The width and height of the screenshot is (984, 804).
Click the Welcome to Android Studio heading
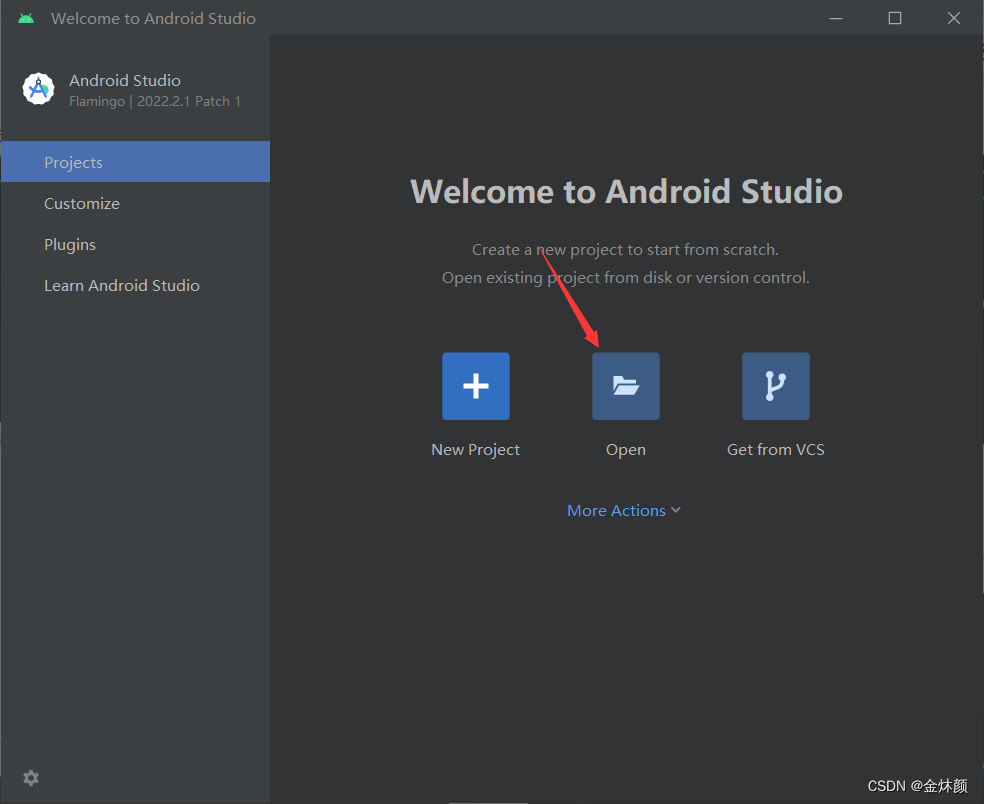(626, 191)
